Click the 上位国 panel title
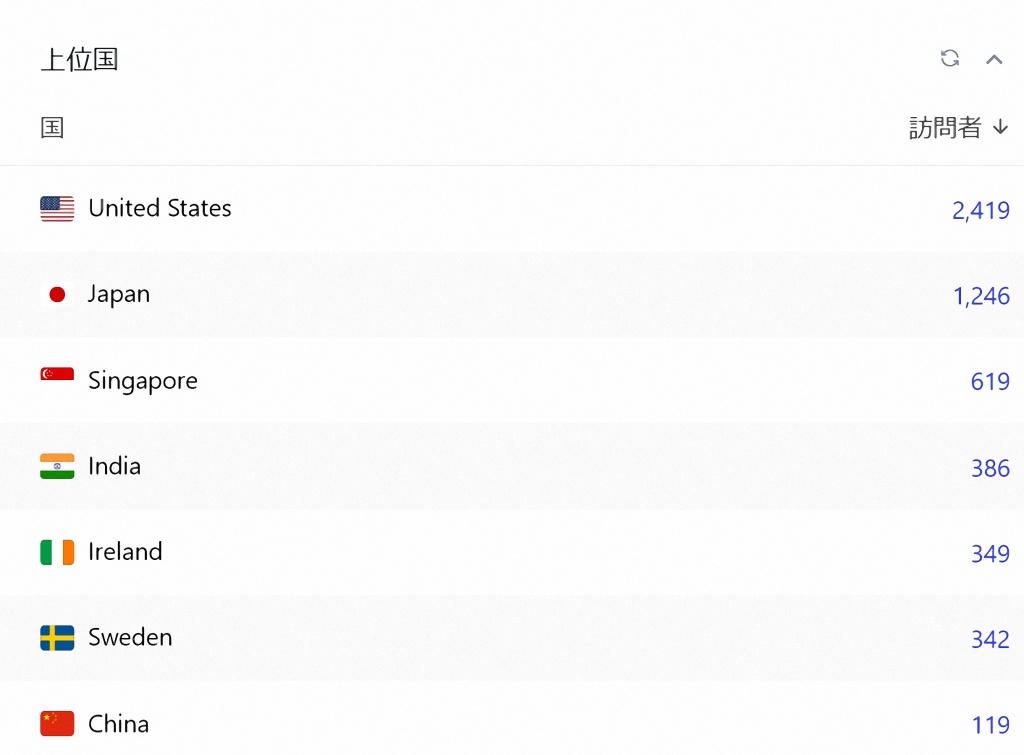 tap(79, 59)
